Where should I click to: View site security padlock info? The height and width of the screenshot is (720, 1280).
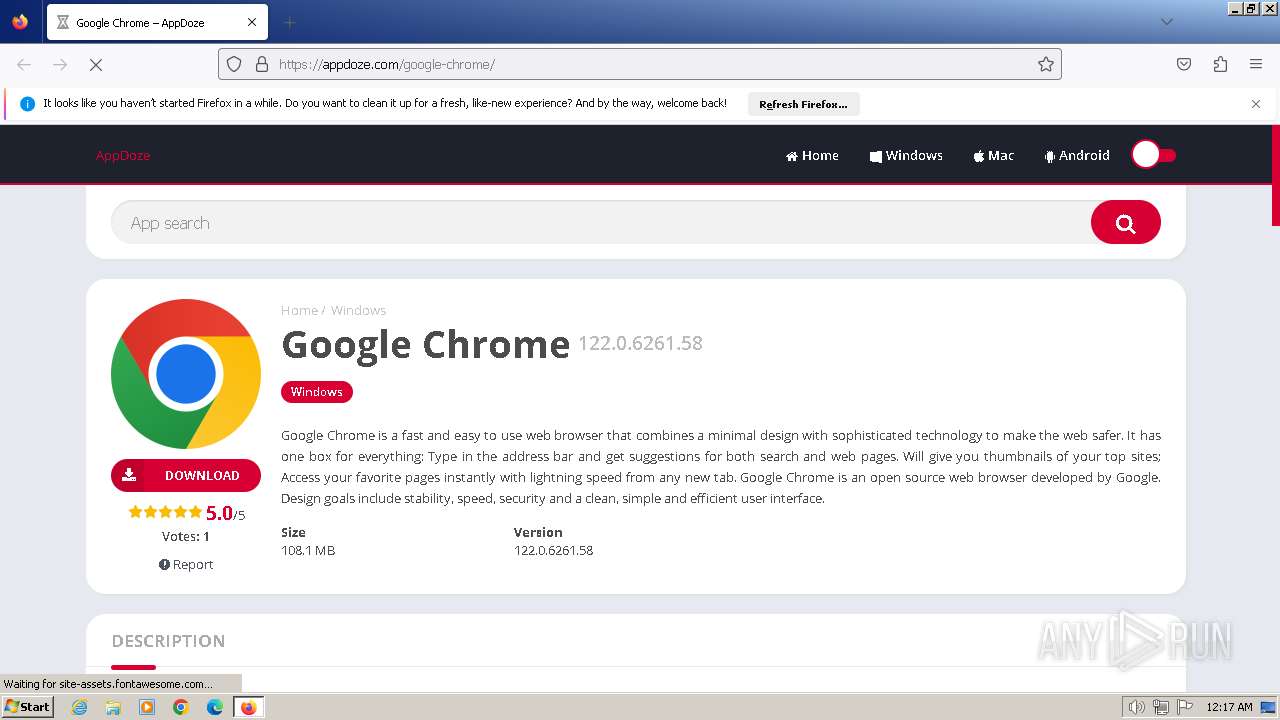[262, 64]
